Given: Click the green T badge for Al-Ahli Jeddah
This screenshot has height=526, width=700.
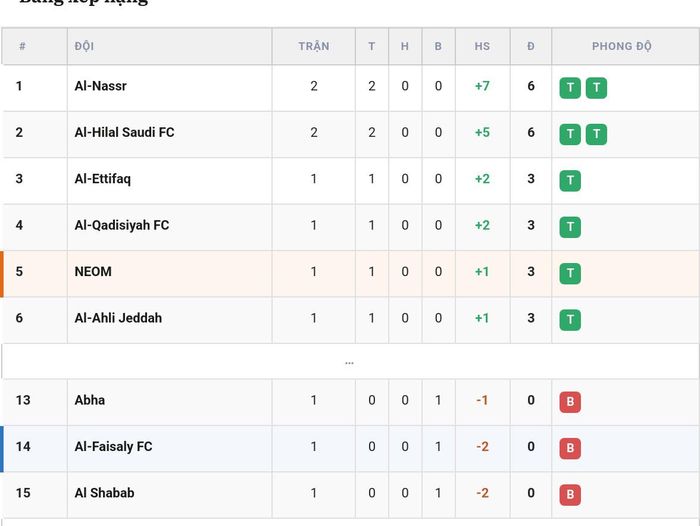Looking at the screenshot, I should pyautogui.click(x=570, y=320).
